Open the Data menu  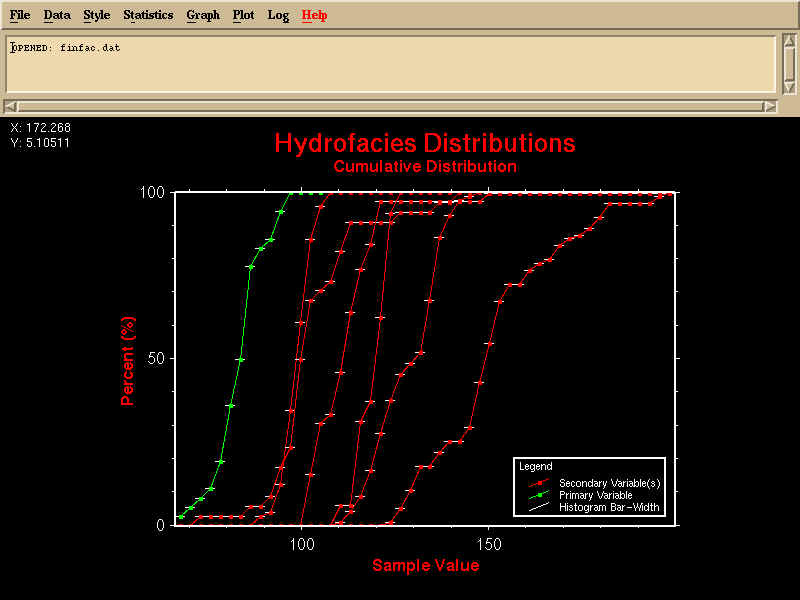tap(57, 15)
